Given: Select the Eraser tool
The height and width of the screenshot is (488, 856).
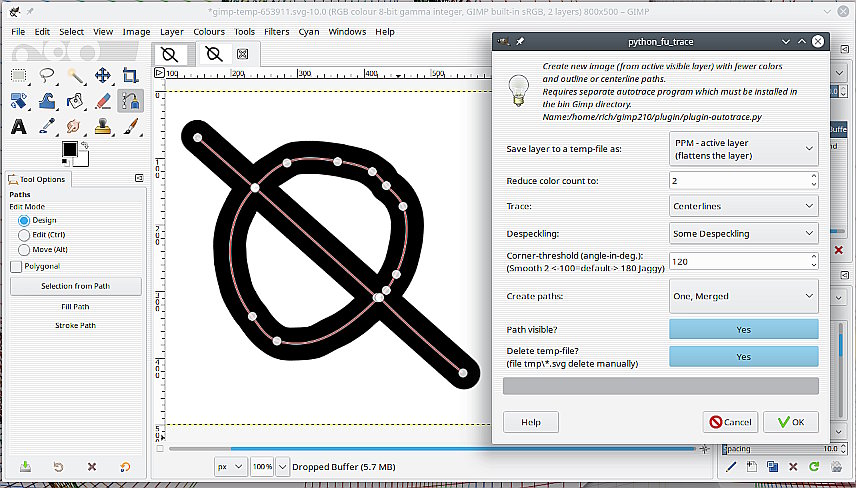Looking at the screenshot, I should (103, 101).
